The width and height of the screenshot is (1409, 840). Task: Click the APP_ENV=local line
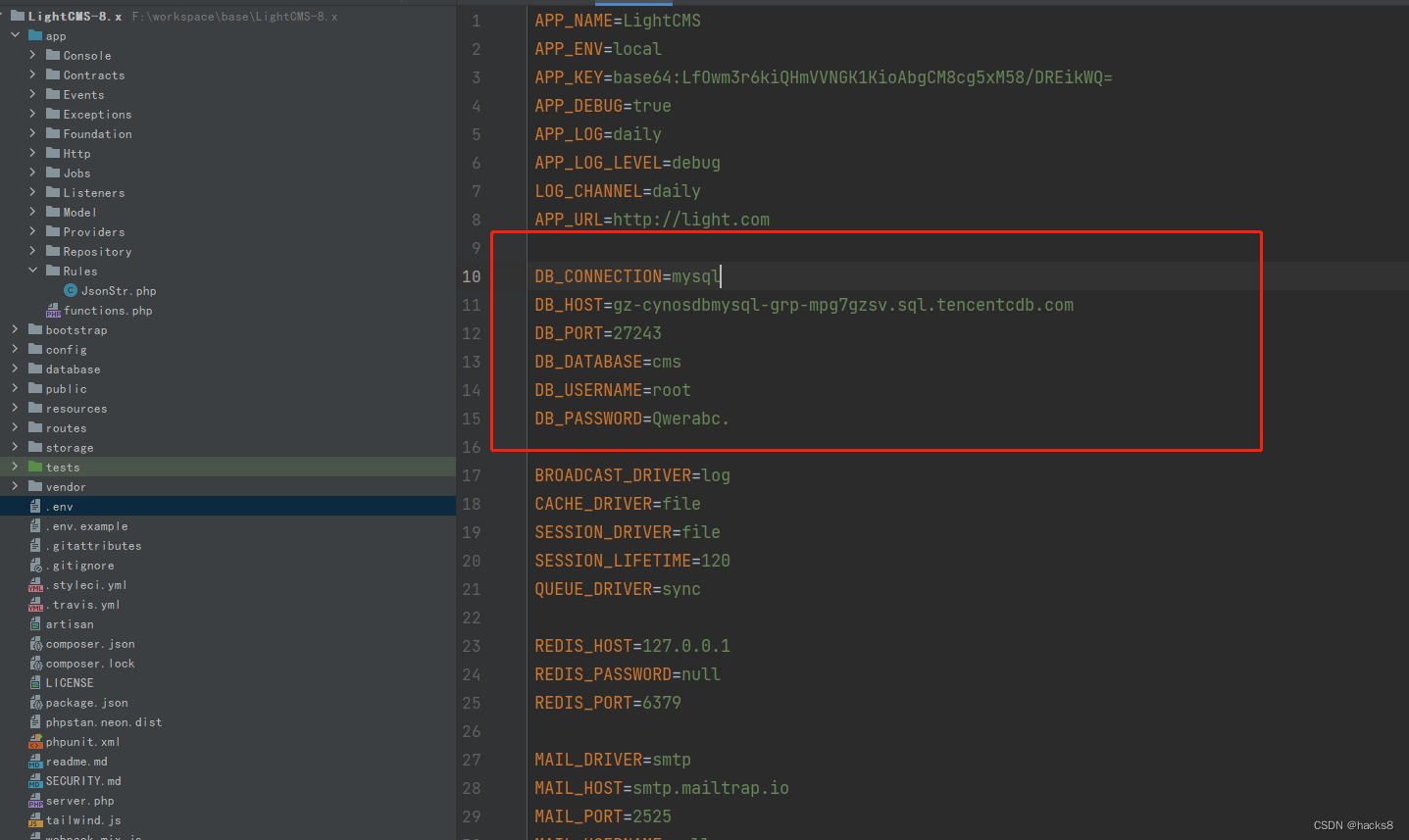(x=598, y=49)
